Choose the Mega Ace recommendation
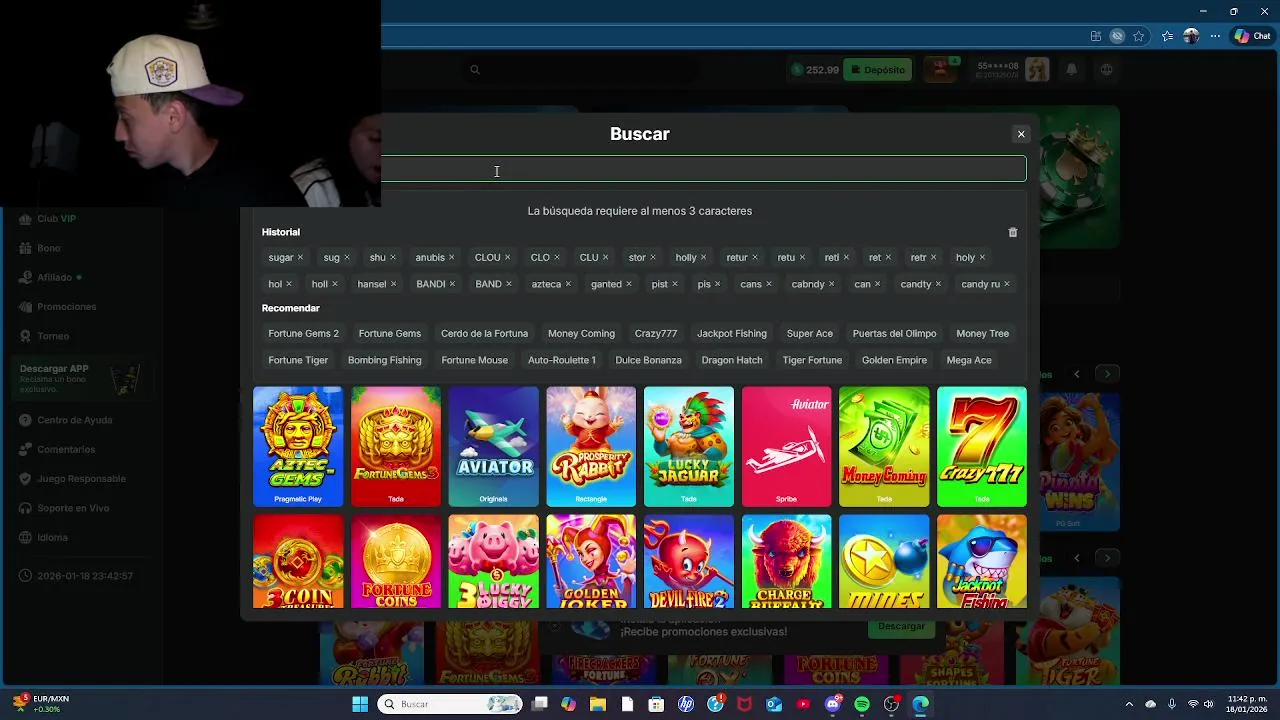Image resolution: width=1280 pixels, height=720 pixels. point(969,361)
